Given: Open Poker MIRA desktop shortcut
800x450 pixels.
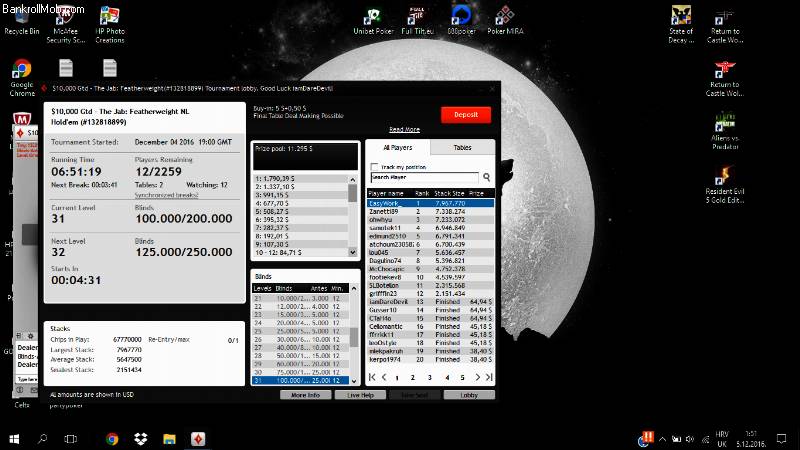Looking at the screenshot, I should coord(505,21).
